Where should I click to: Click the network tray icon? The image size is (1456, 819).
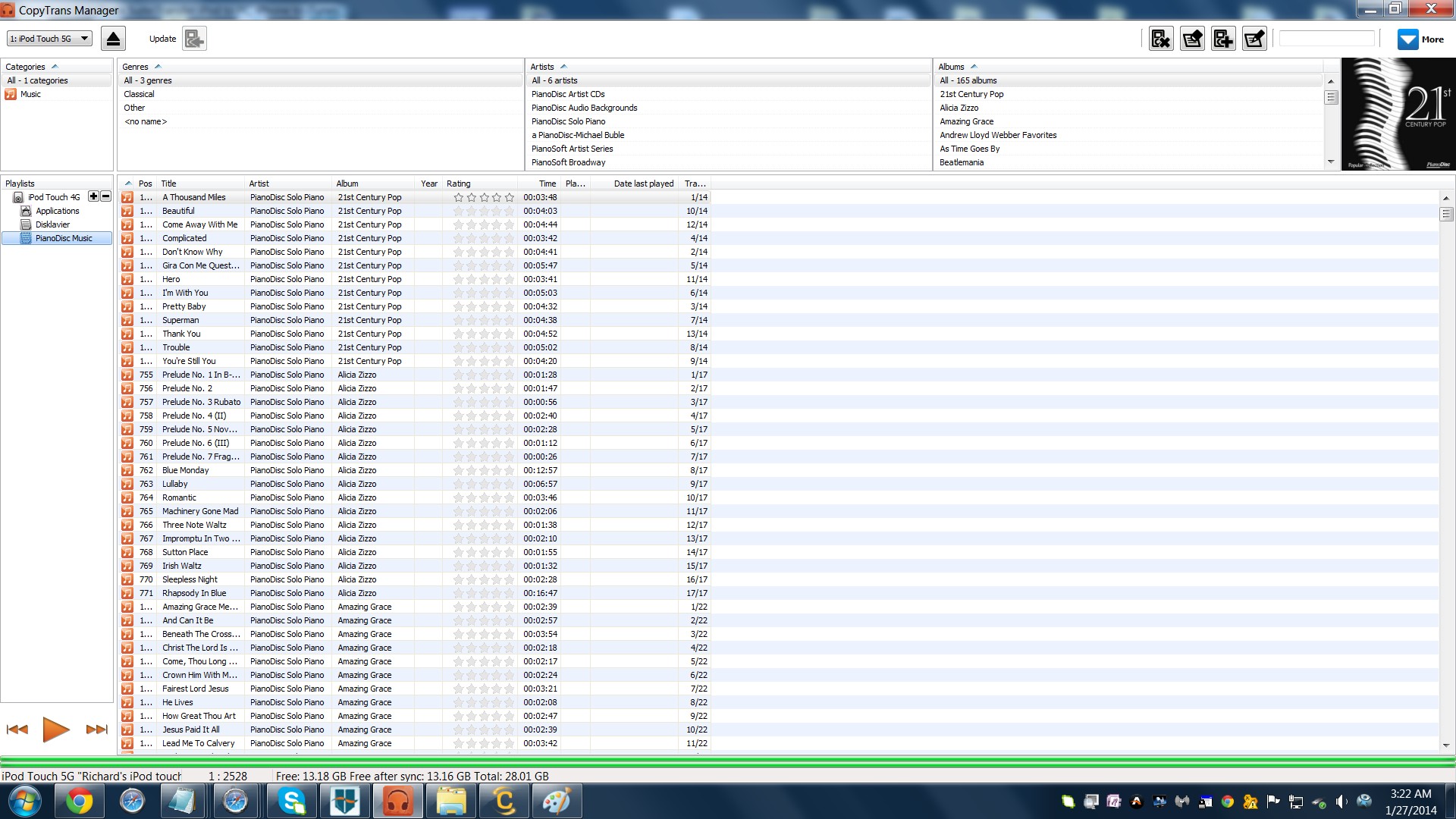(x=1296, y=802)
